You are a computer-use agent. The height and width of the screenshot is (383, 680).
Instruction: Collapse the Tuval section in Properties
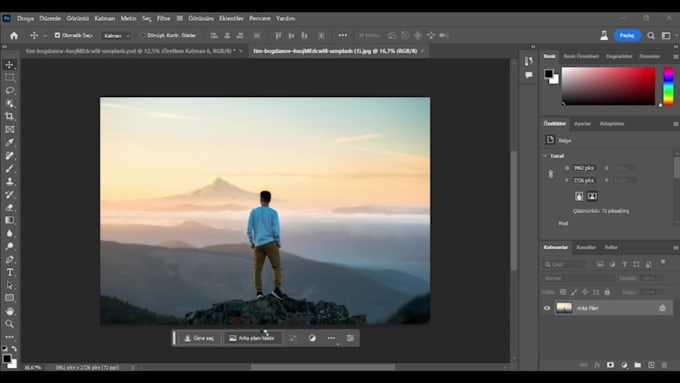tap(545, 156)
